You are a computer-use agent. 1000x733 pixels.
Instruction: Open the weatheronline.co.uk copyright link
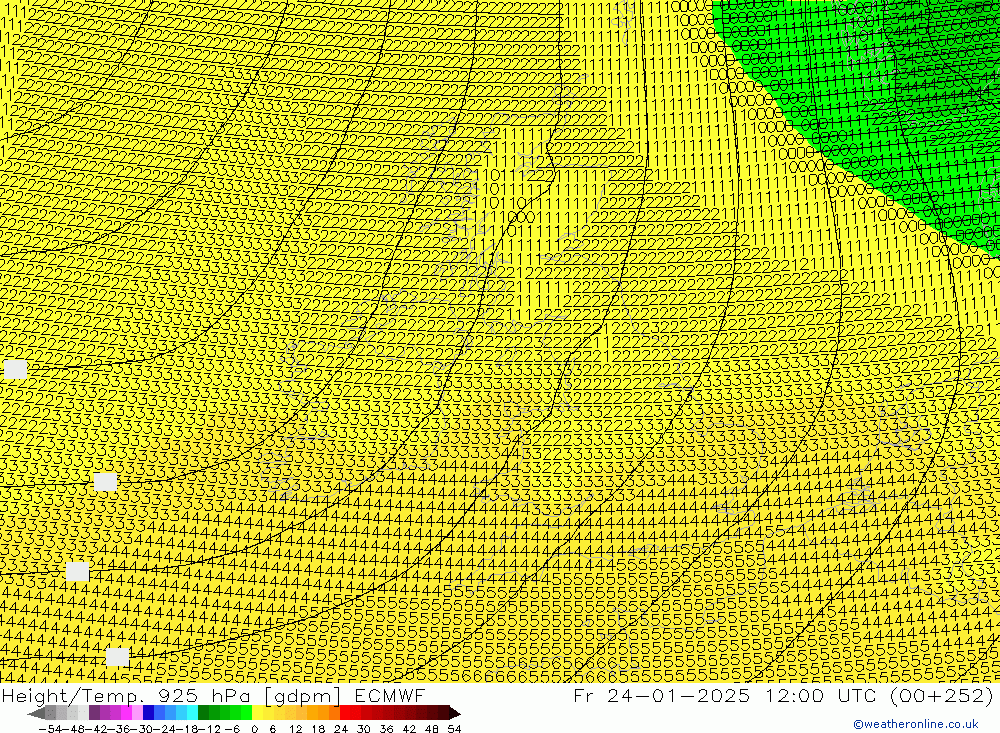point(916,724)
